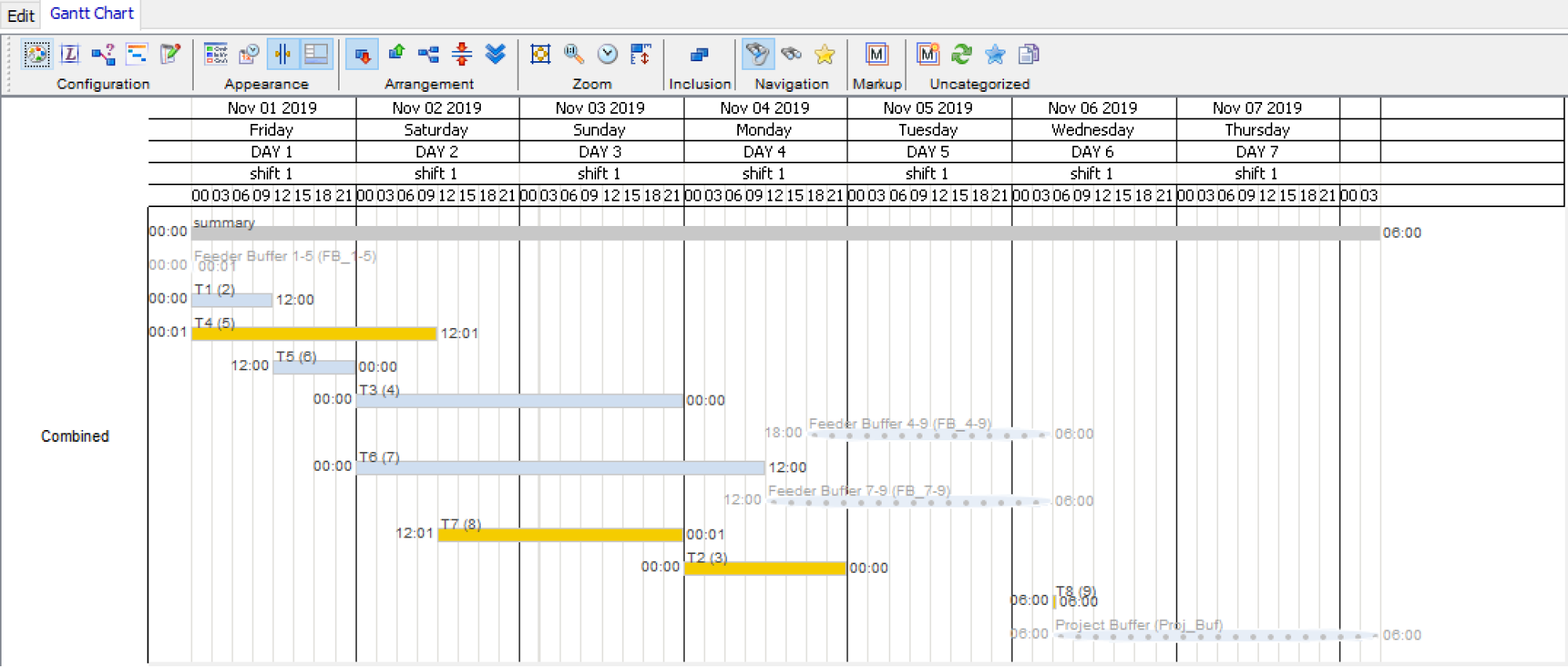Click the magnifying glass zoom icon
This screenshot has height=667, width=1568.
573,54
